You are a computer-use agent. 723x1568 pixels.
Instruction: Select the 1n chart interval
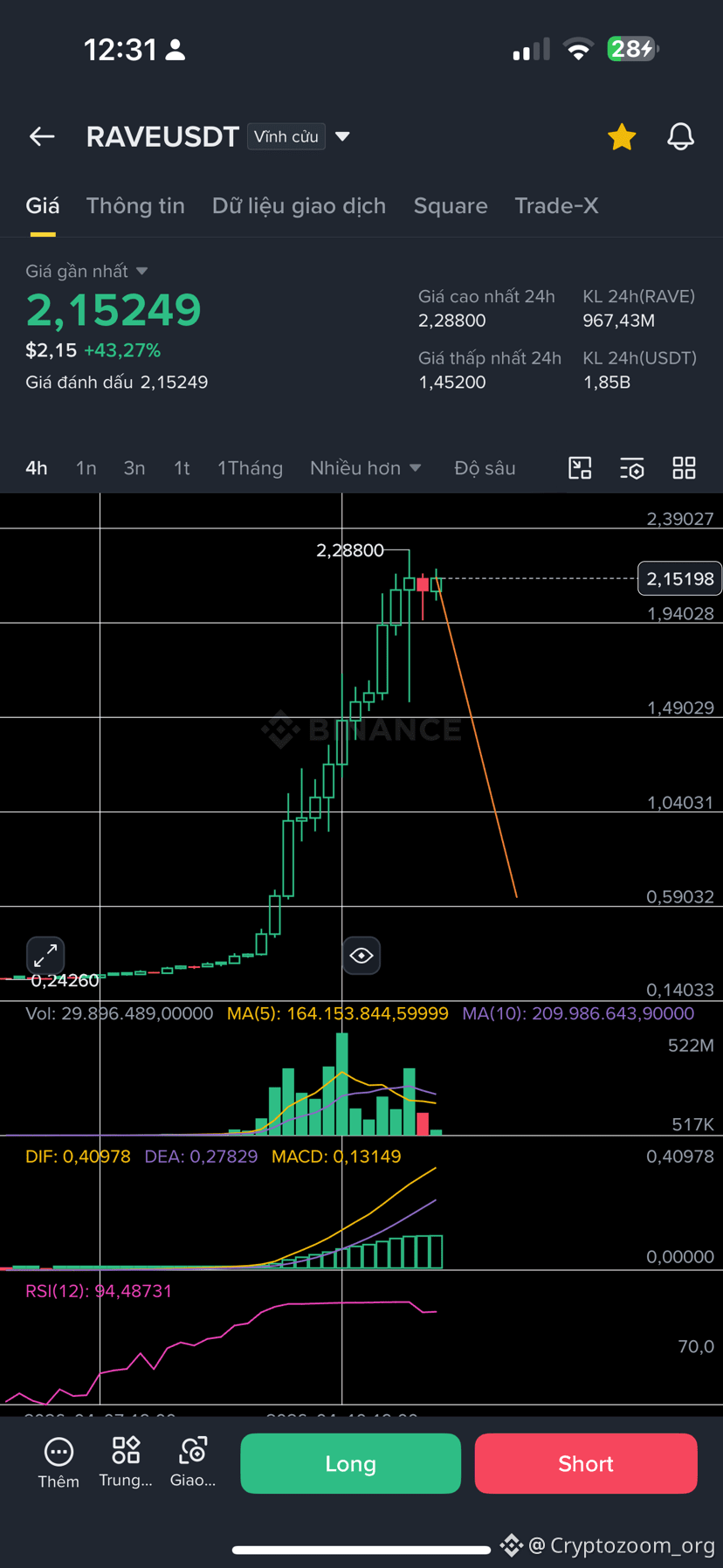click(x=86, y=468)
